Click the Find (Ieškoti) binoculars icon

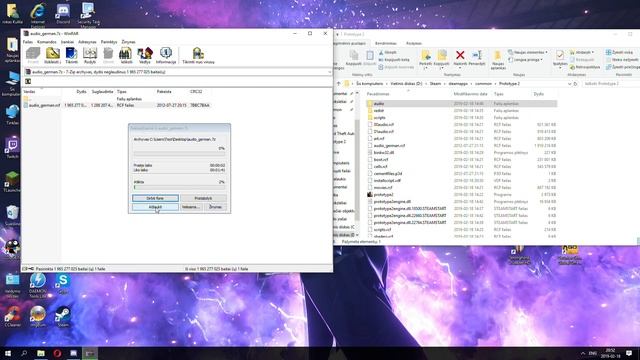pyautogui.click(x=126, y=55)
